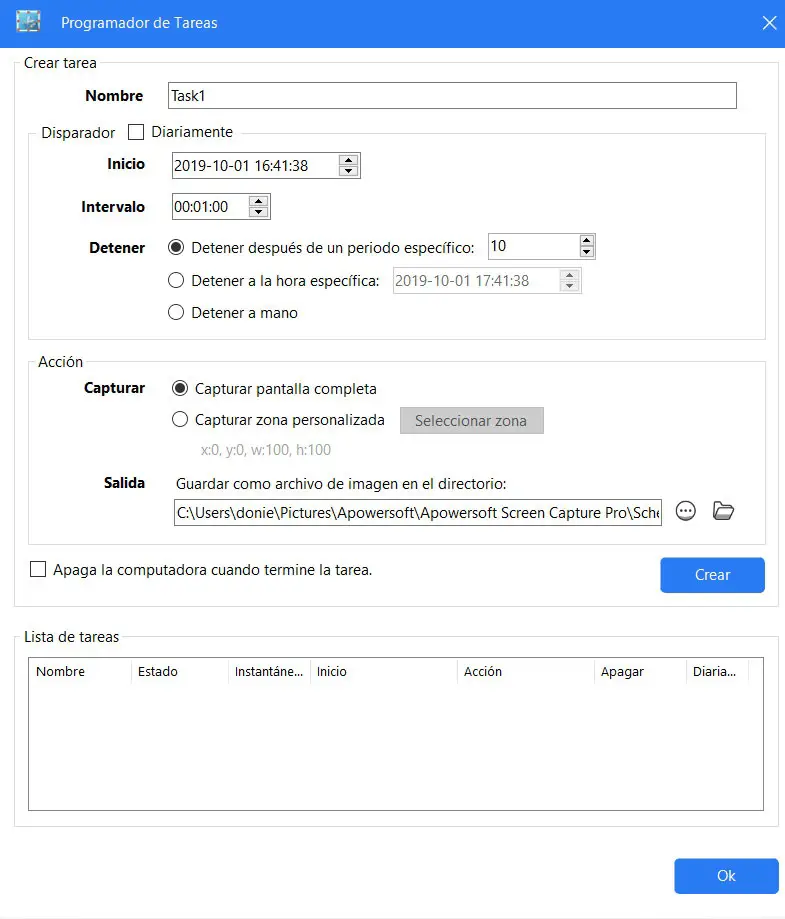Check Apaga la computadora option

pos(38,570)
